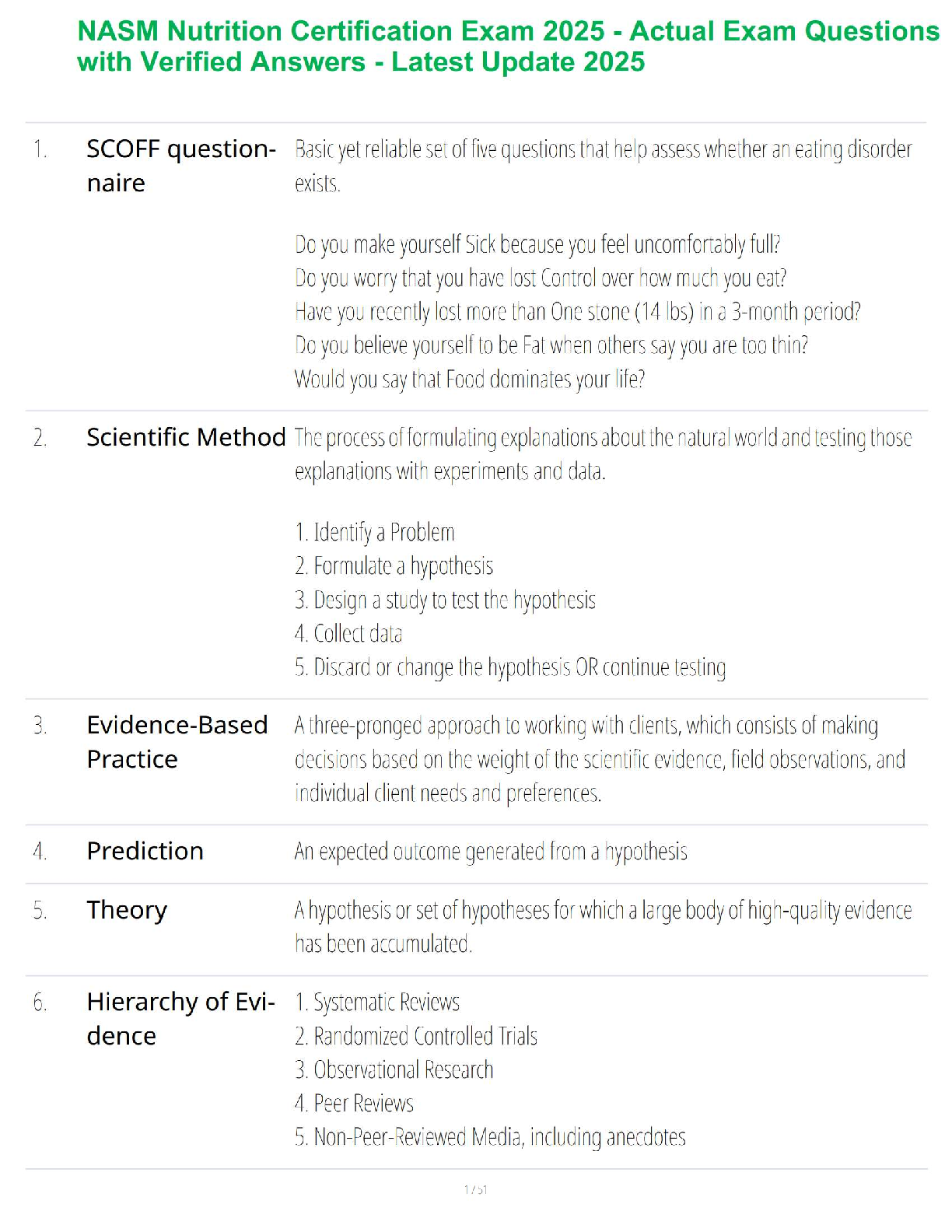Viewport: 952px width, 1232px height.
Task: Click the "Theory" term
Action: click(127, 910)
